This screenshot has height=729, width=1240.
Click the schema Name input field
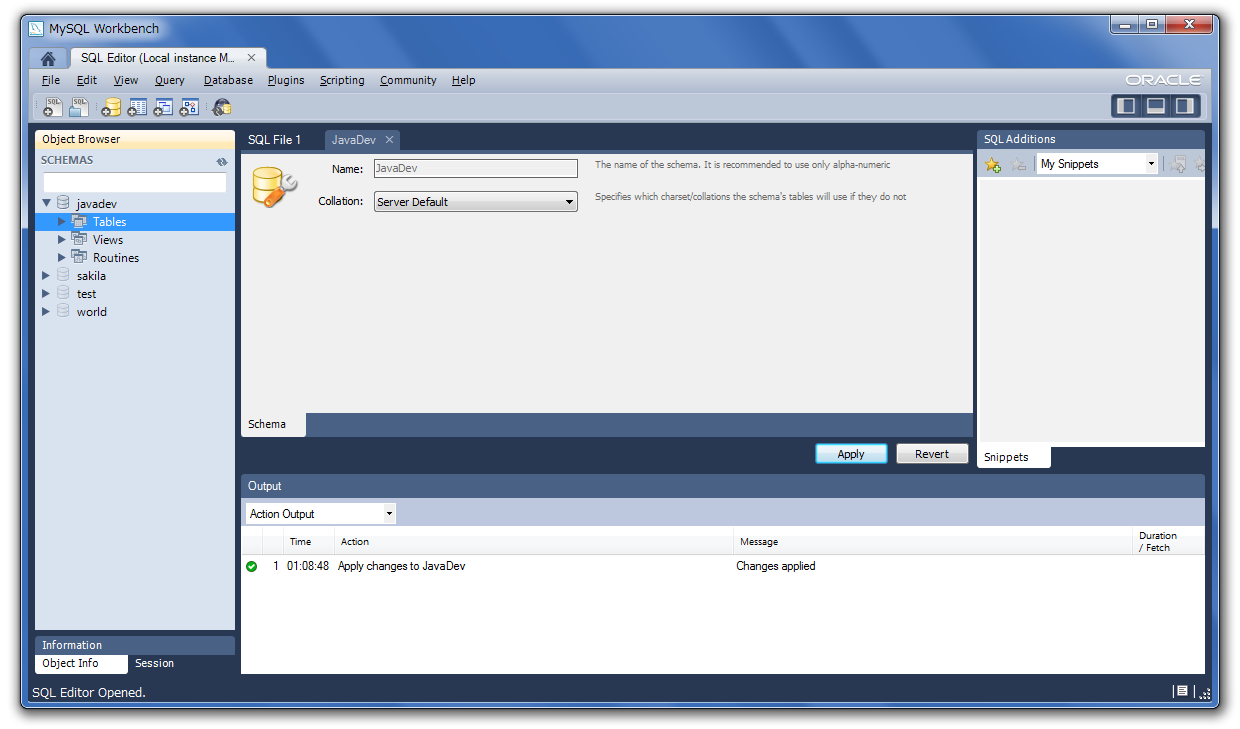point(476,169)
